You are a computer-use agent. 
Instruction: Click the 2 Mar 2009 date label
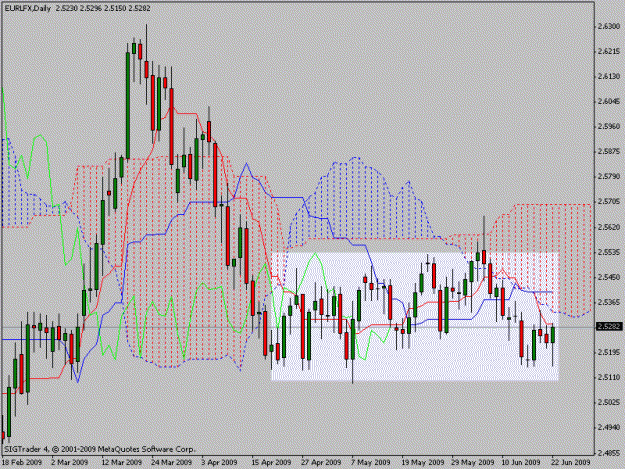69,463
